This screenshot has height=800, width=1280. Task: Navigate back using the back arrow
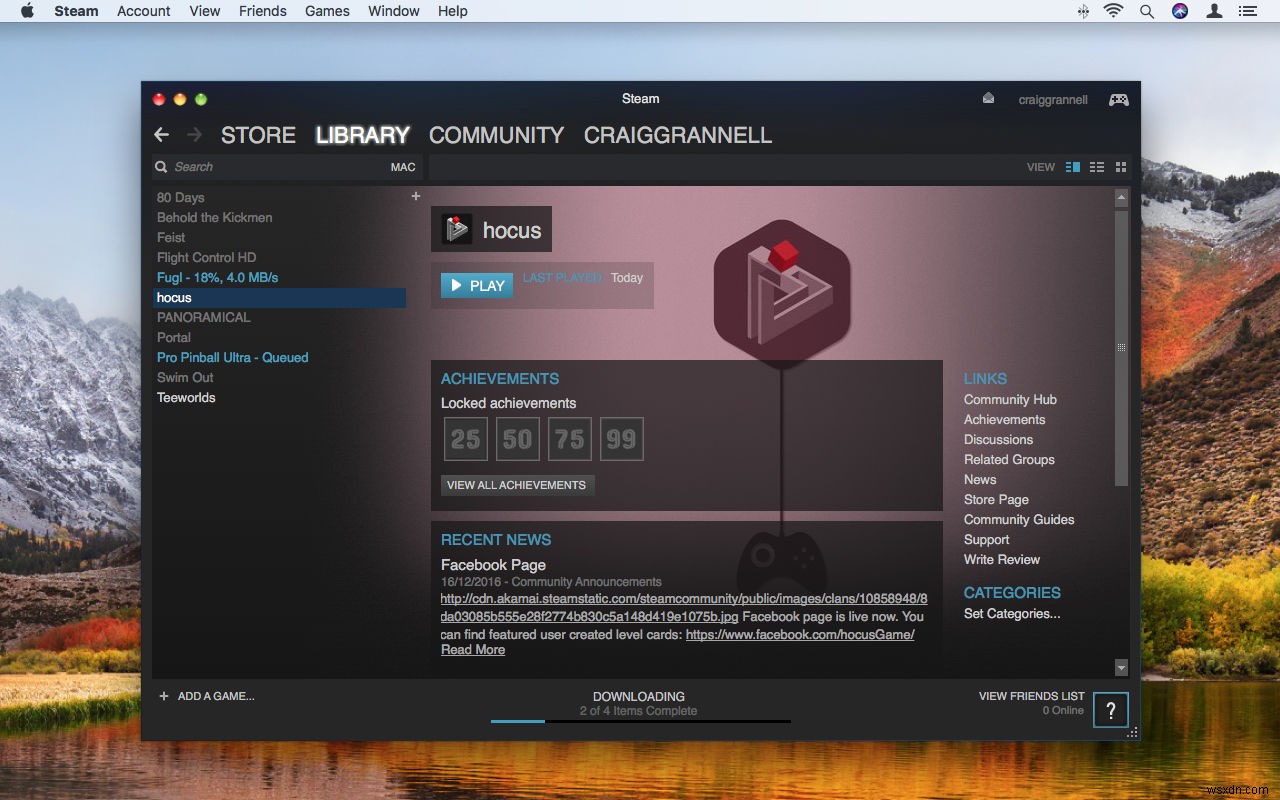pos(161,134)
